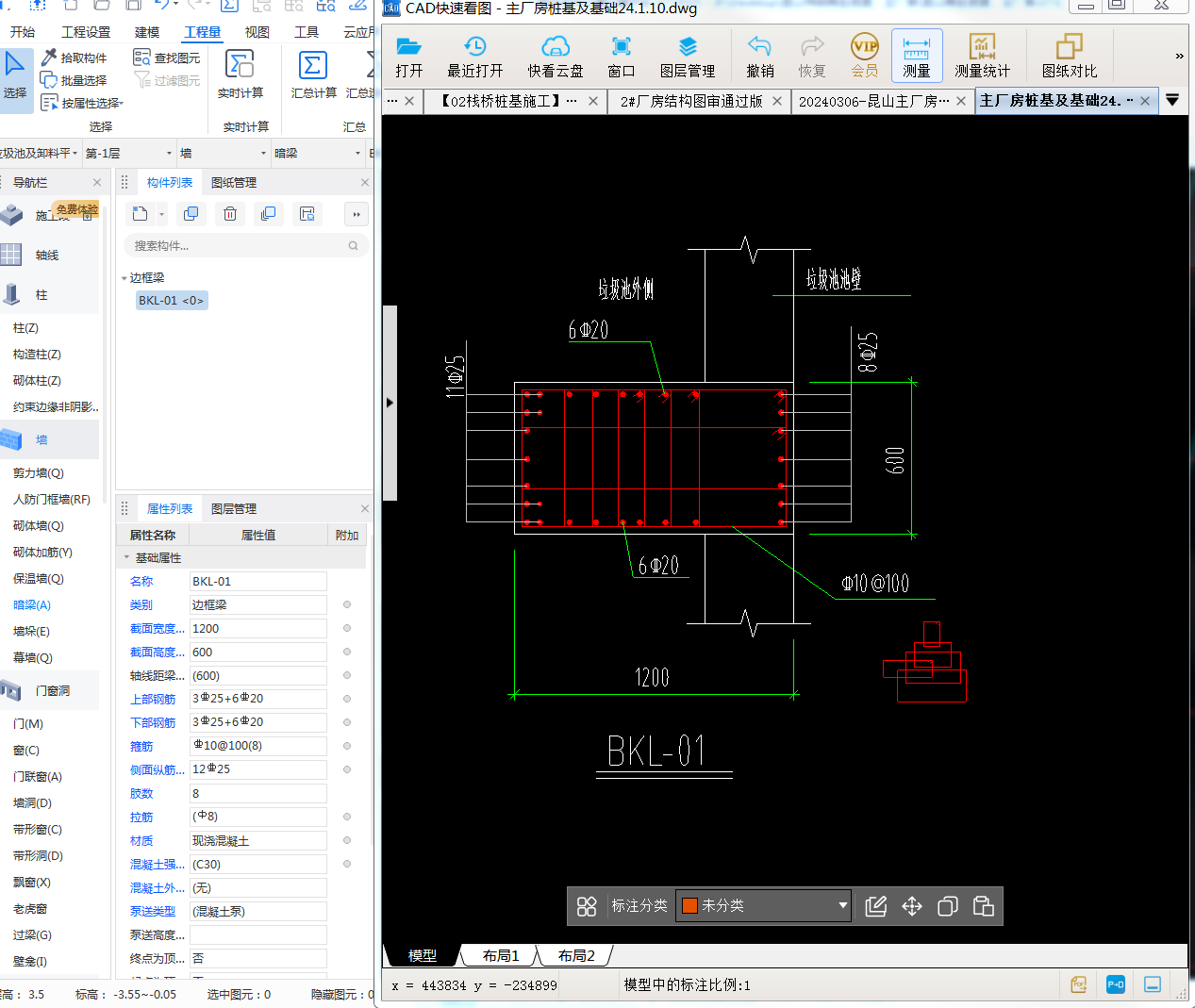Expand the left side panel arrow in CAD viewer
Viewport: 1195px width, 1008px height.
point(390,403)
